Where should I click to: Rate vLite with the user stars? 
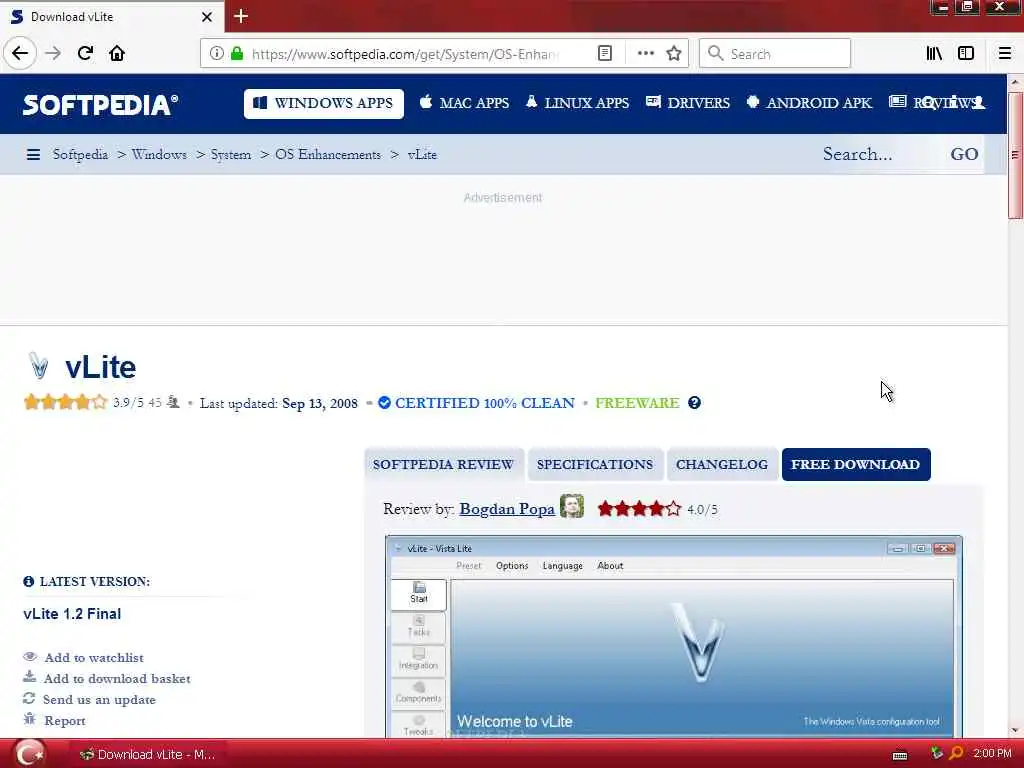[x=65, y=402]
